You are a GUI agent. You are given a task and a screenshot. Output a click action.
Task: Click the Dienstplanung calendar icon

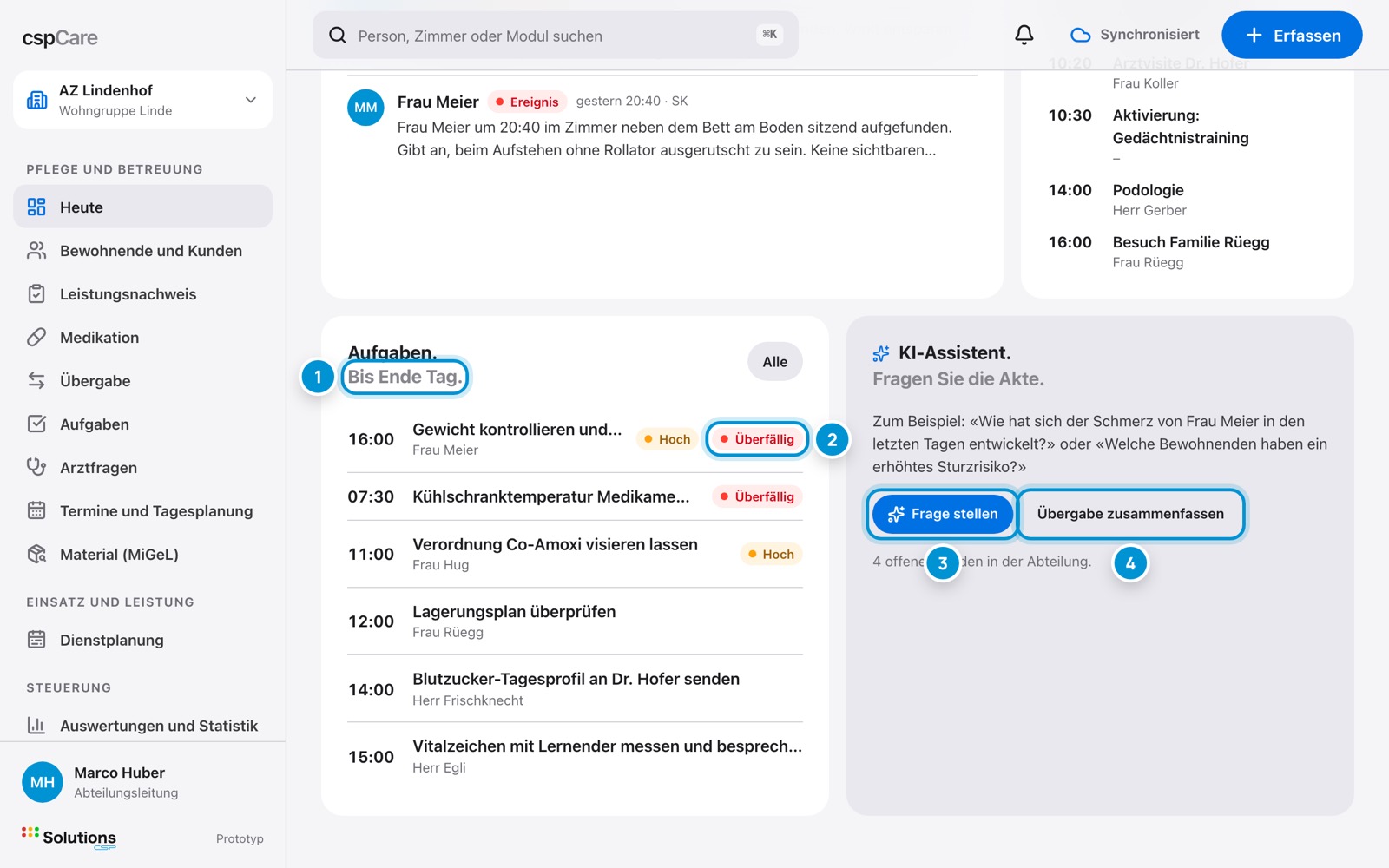click(36, 640)
